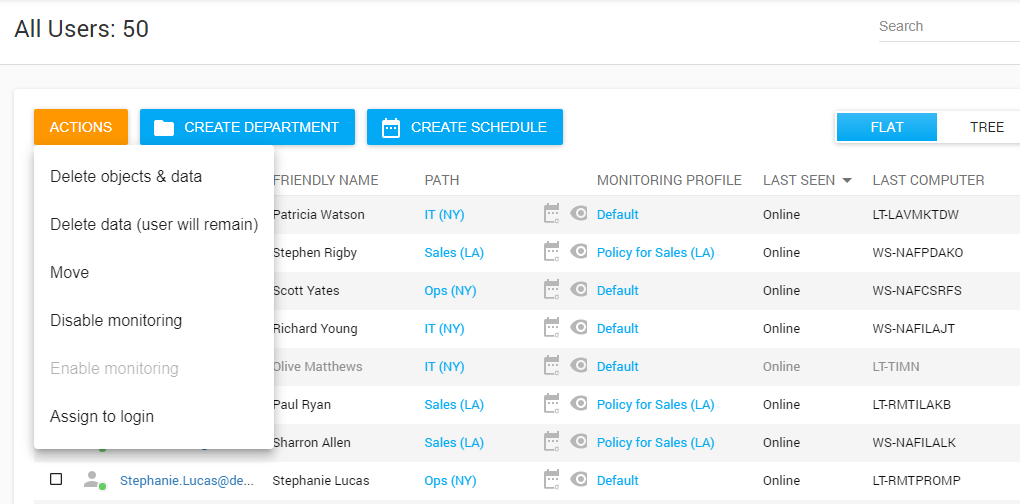
Task: Open Default profile for Patricia Watson
Action: coord(617,215)
